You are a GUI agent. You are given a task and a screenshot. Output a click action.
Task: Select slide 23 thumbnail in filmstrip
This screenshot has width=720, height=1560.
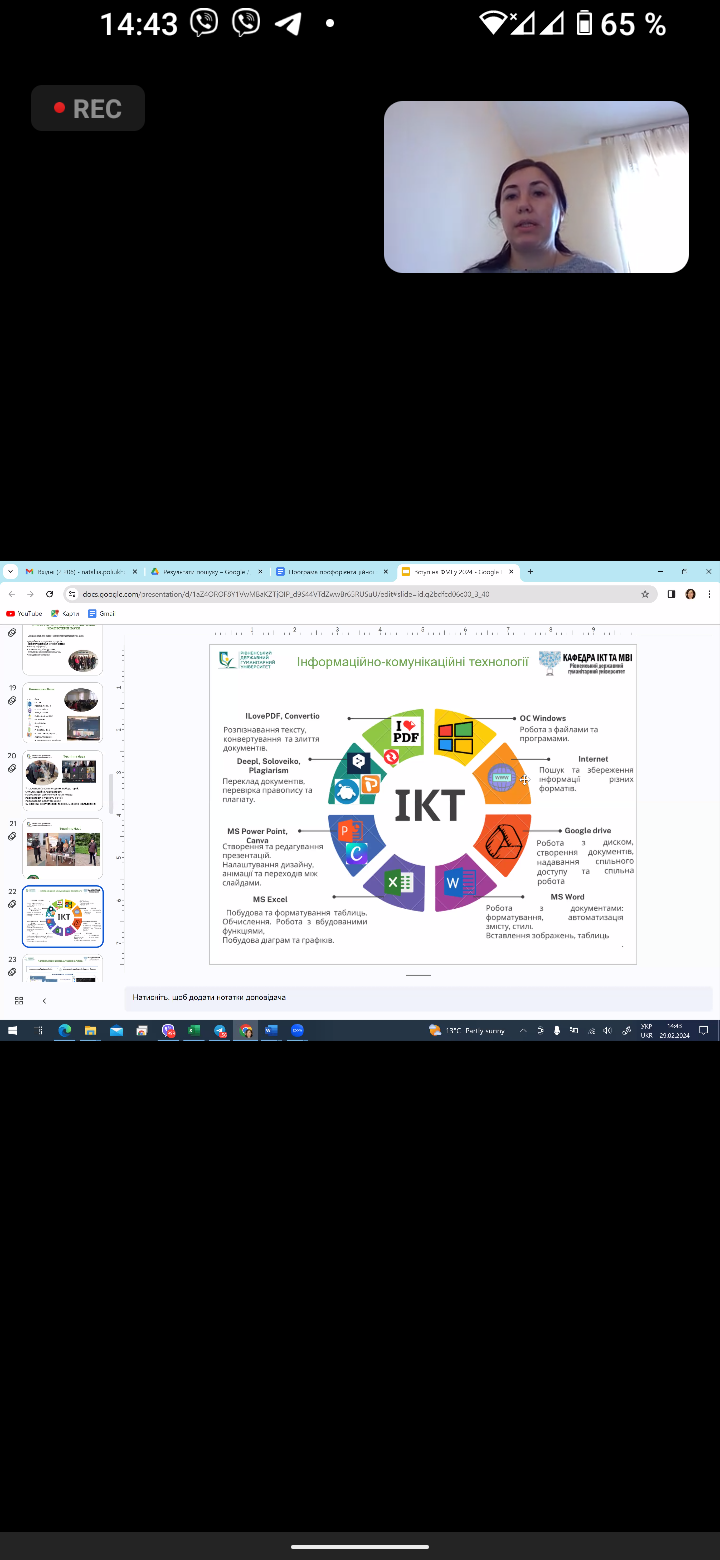pyautogui.click(x=62, y=968)
